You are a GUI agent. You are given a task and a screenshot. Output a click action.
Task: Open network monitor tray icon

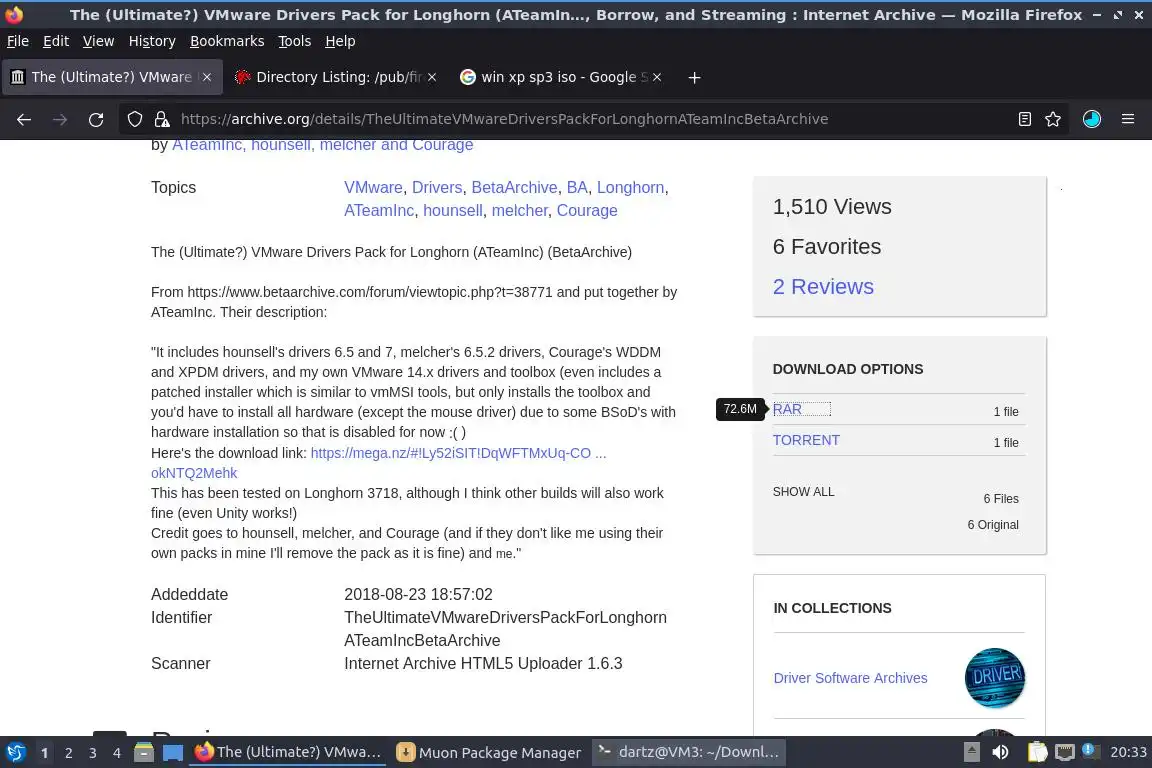(1064, 752)
